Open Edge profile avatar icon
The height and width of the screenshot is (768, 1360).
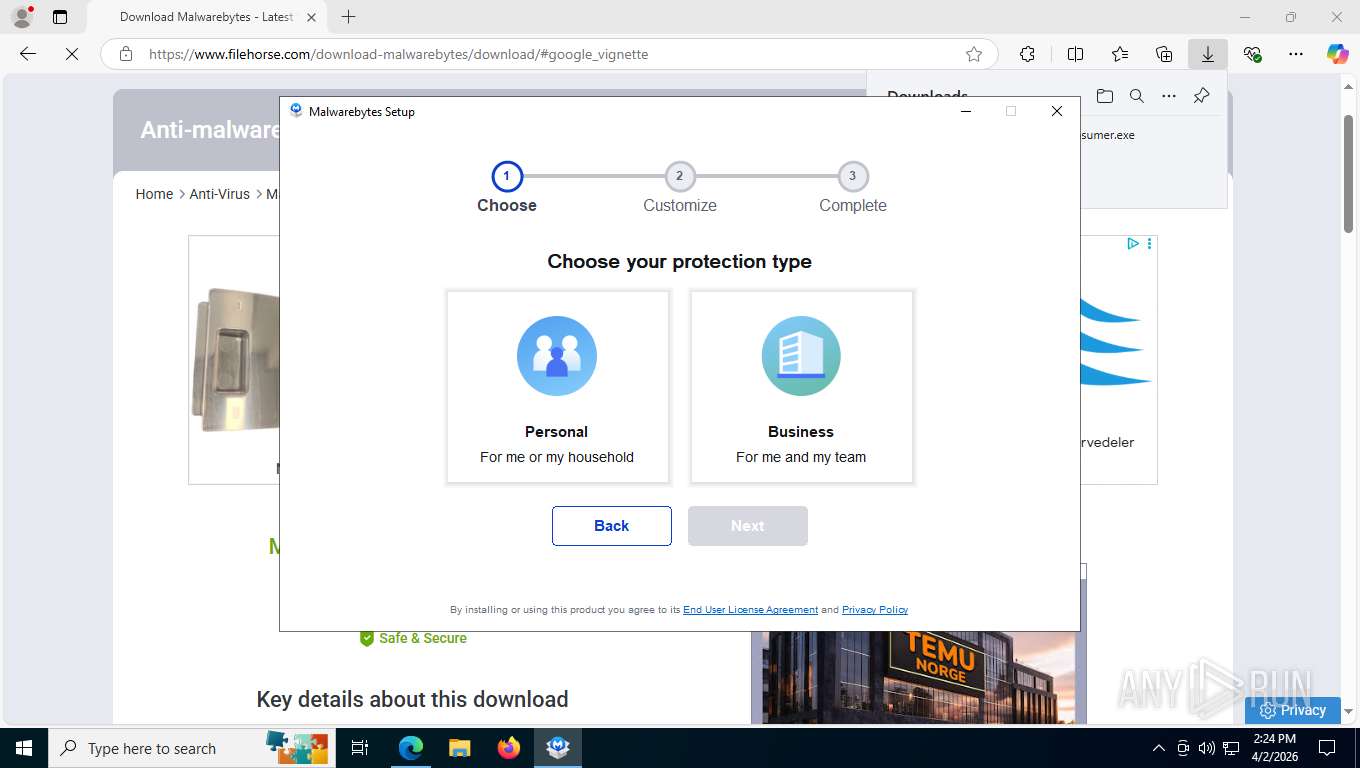click(21, 17)
